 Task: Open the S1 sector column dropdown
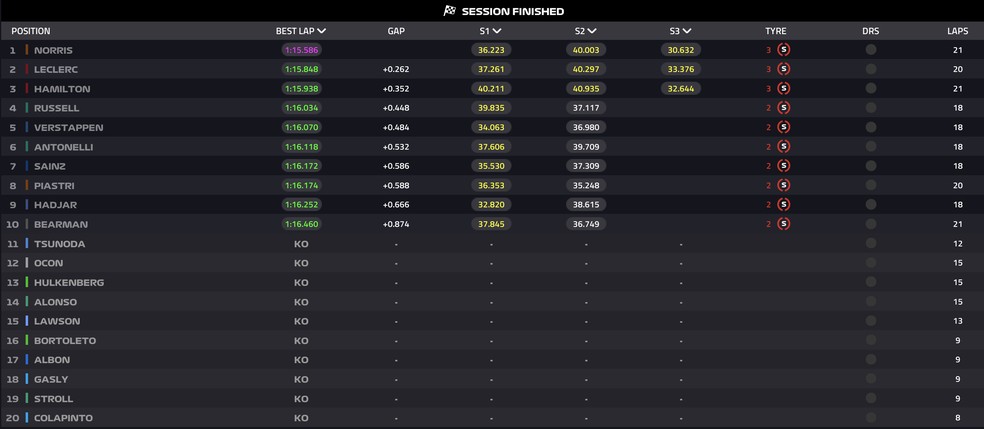tap(498, 31)
